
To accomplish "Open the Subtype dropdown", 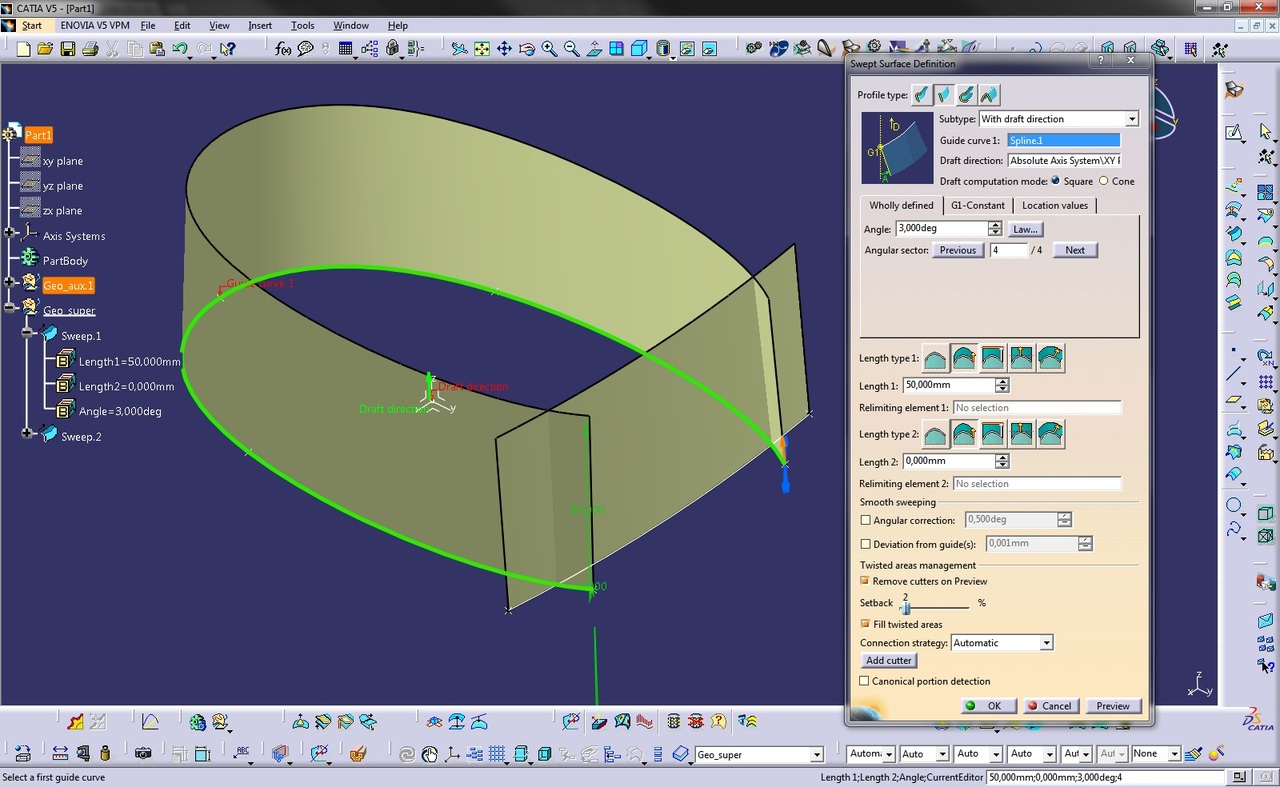I will click(x=1132, y=119).
